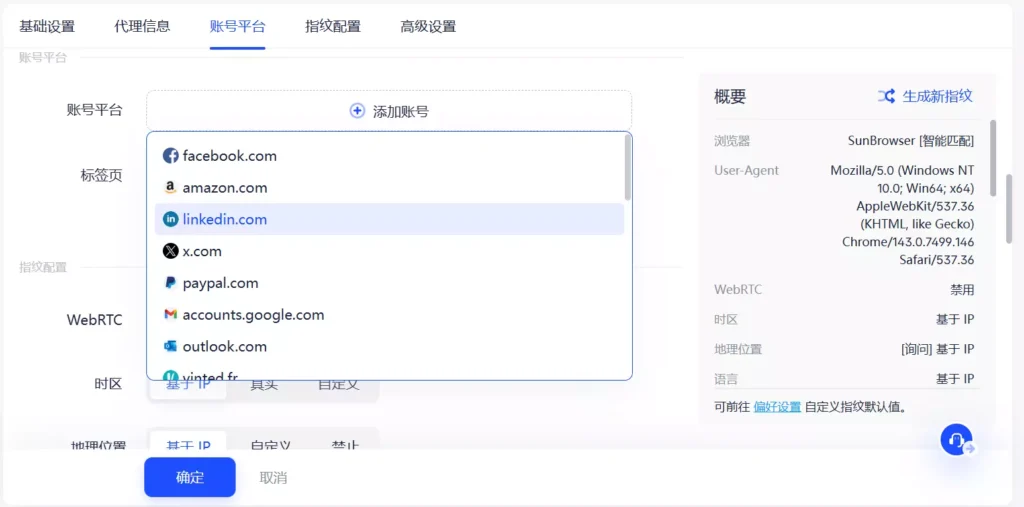Click the Outlook logo icon

(170, 347)
